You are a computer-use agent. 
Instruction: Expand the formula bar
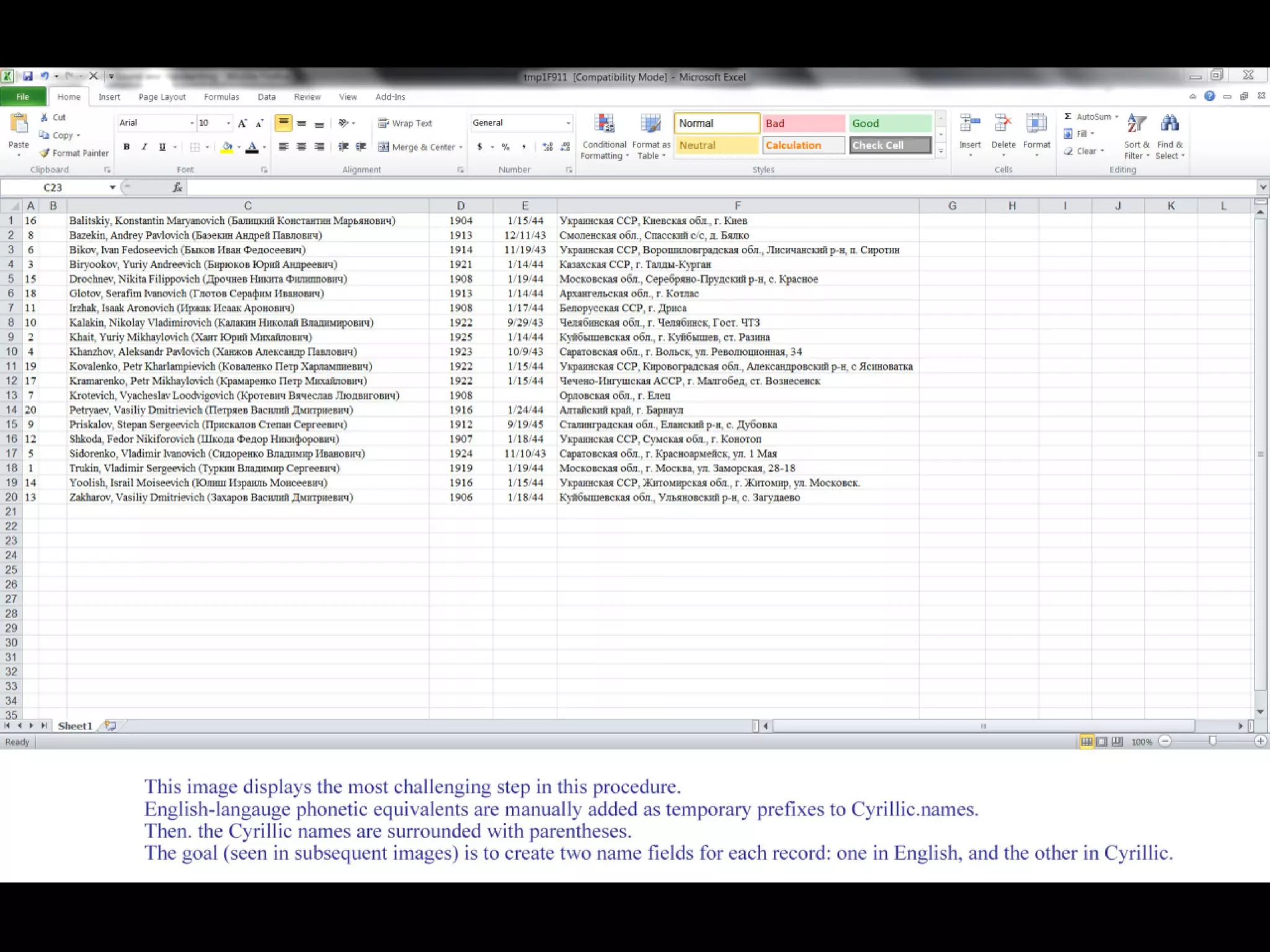point(1263,187)
